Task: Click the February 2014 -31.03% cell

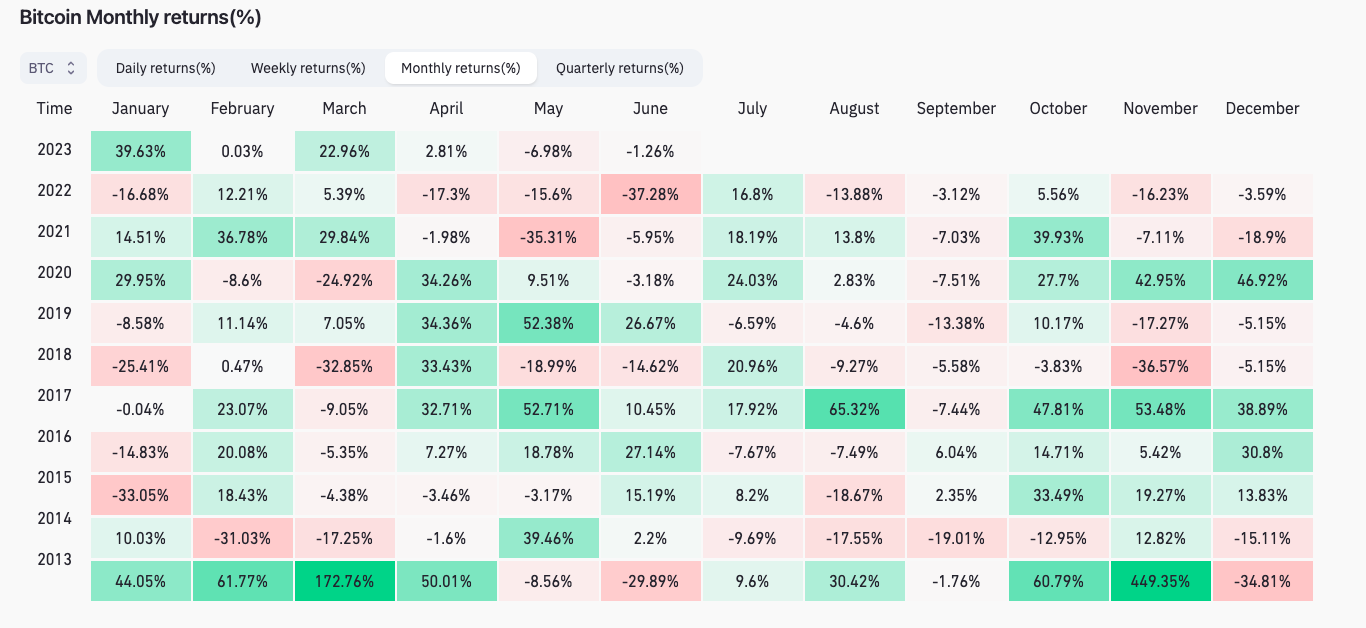Action: pos(243,540)
